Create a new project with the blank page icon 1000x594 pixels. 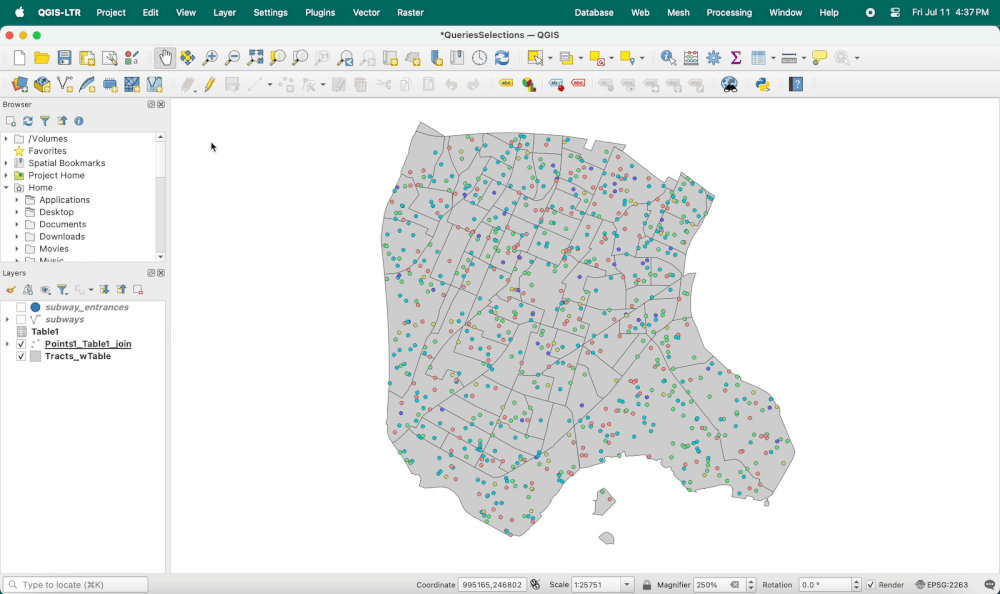(19, 58)
